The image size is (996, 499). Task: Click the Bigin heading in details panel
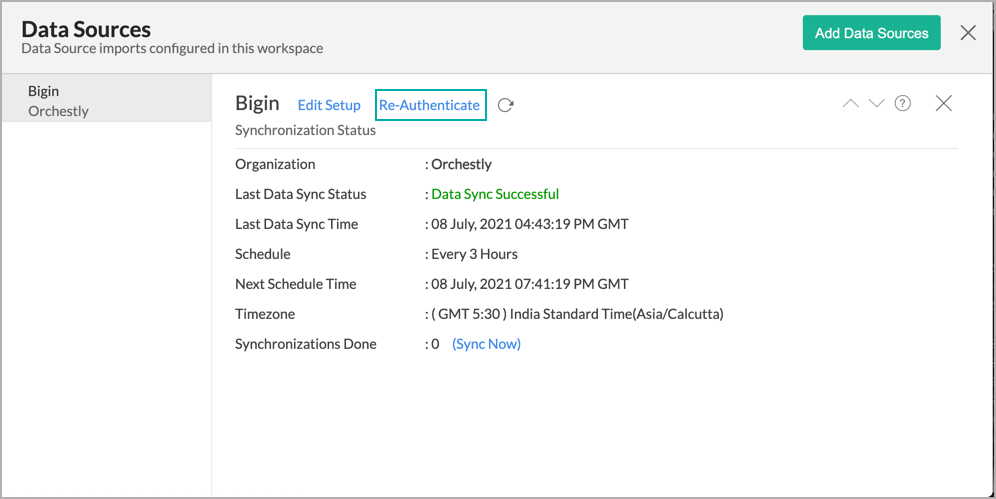click(x=257, y=103)
